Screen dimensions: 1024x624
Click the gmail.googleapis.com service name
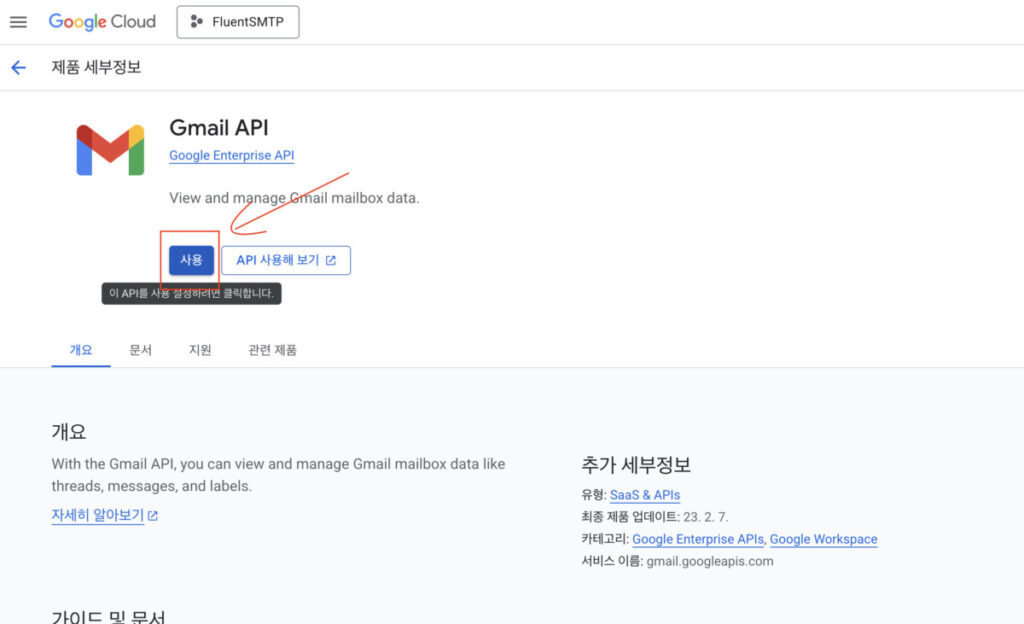[710, 561]
